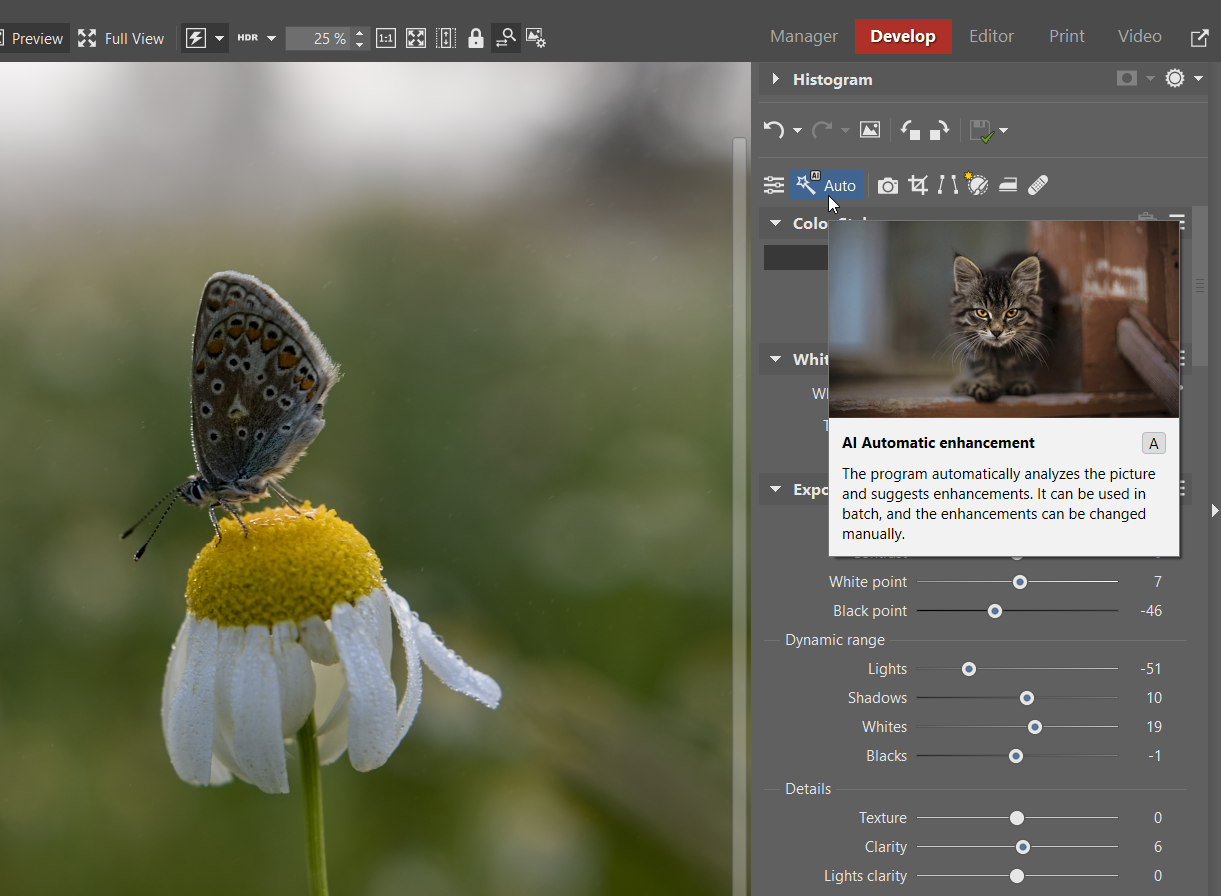1221x896 pixels.
Task: Toggle the zoom lock padlock
Action: (x=476, y=38)
